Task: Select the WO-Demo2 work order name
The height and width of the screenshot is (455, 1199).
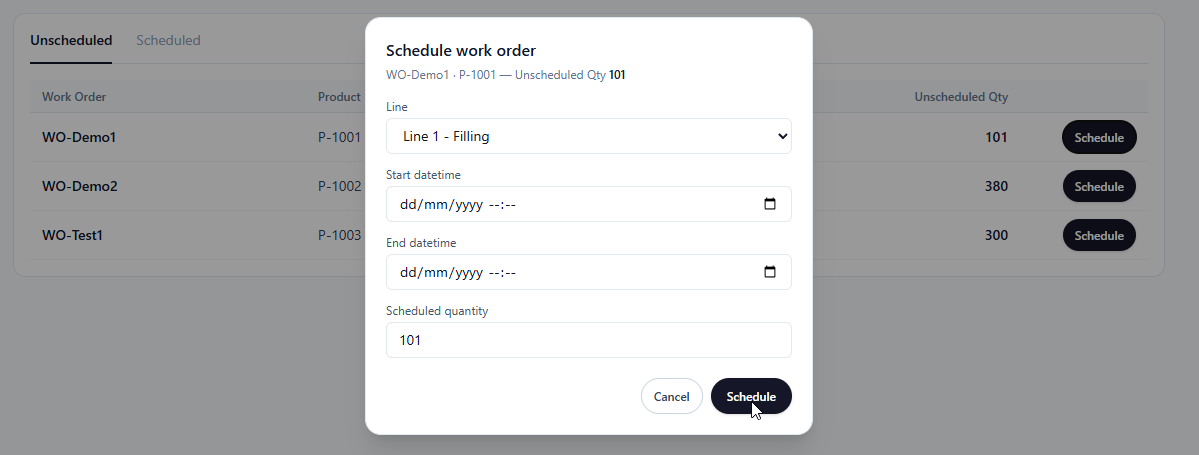Action: click(79, 186)
